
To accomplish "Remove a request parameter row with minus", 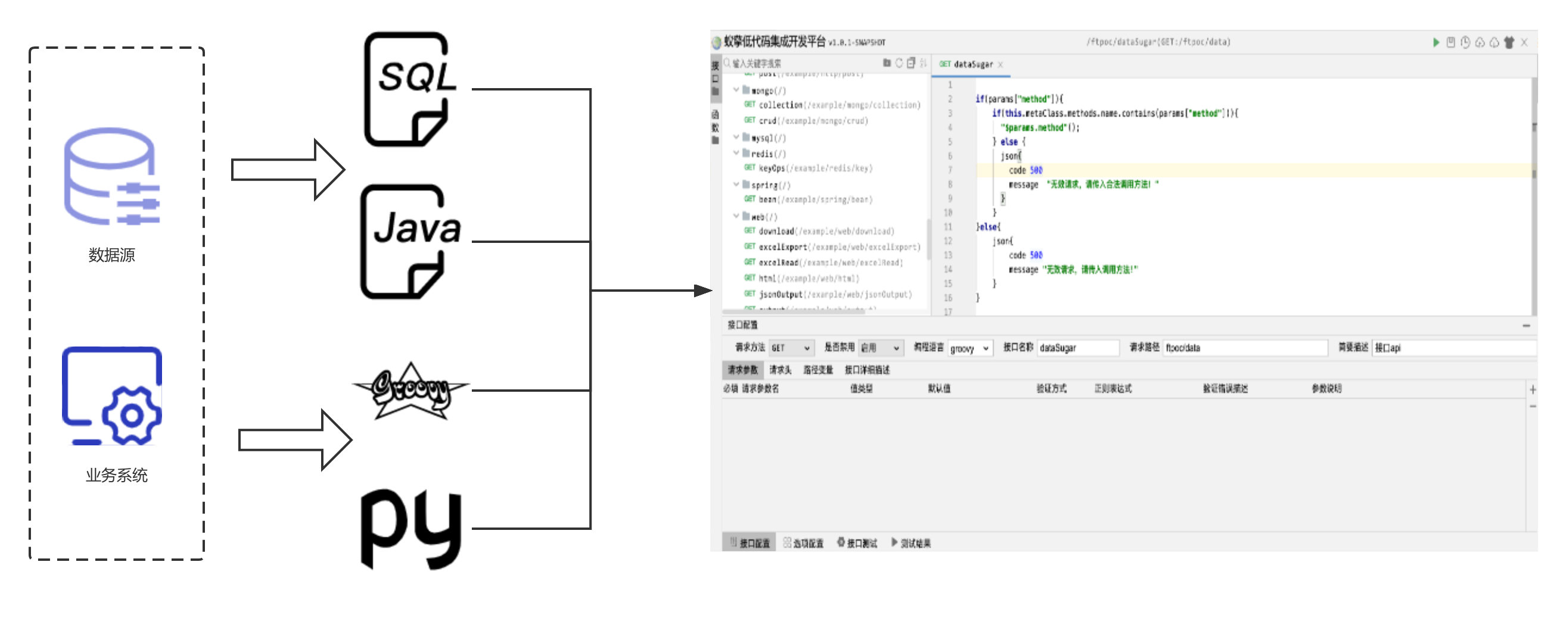I will [x=1533, y=405].
